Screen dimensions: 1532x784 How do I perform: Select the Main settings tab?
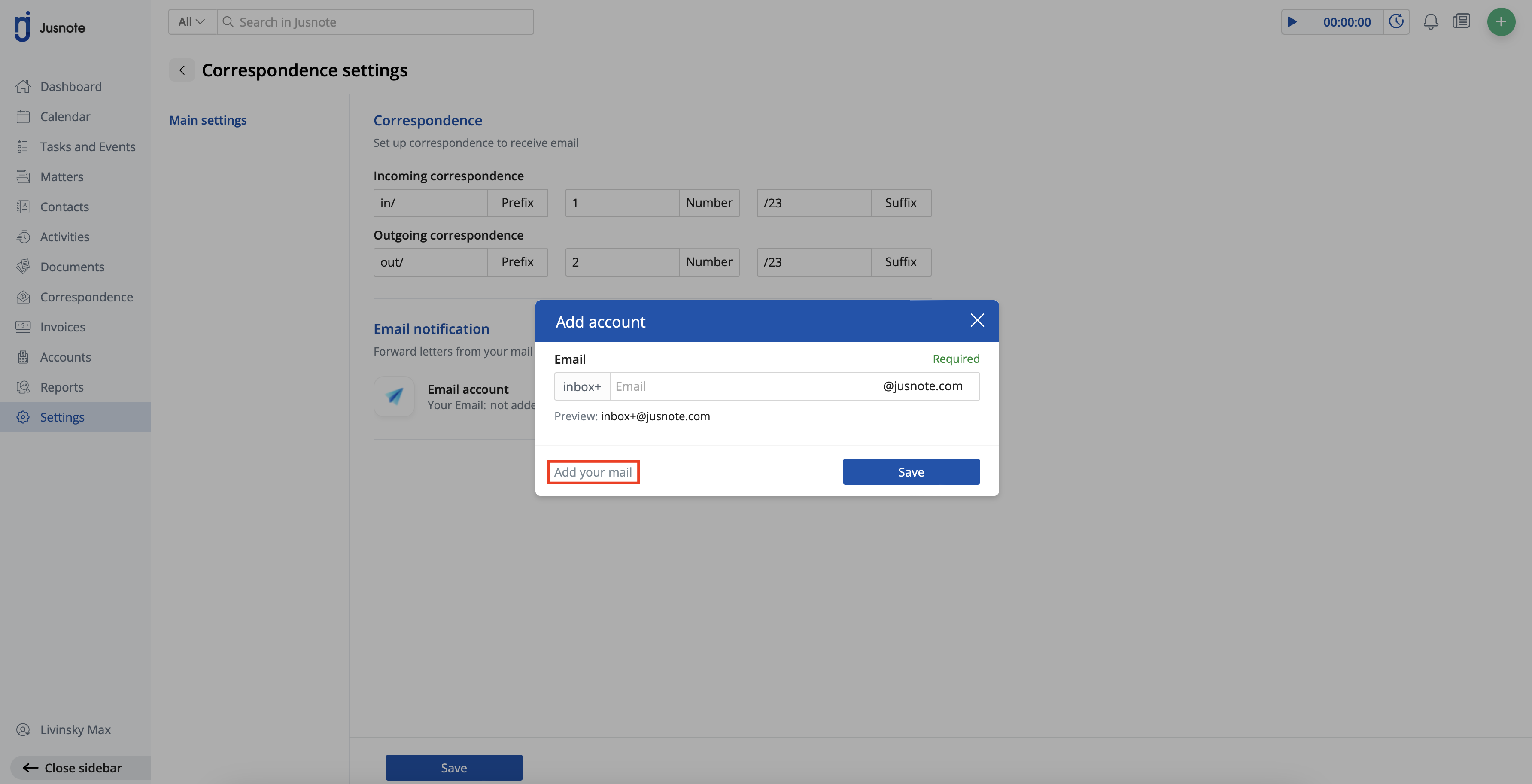point(207,120)
